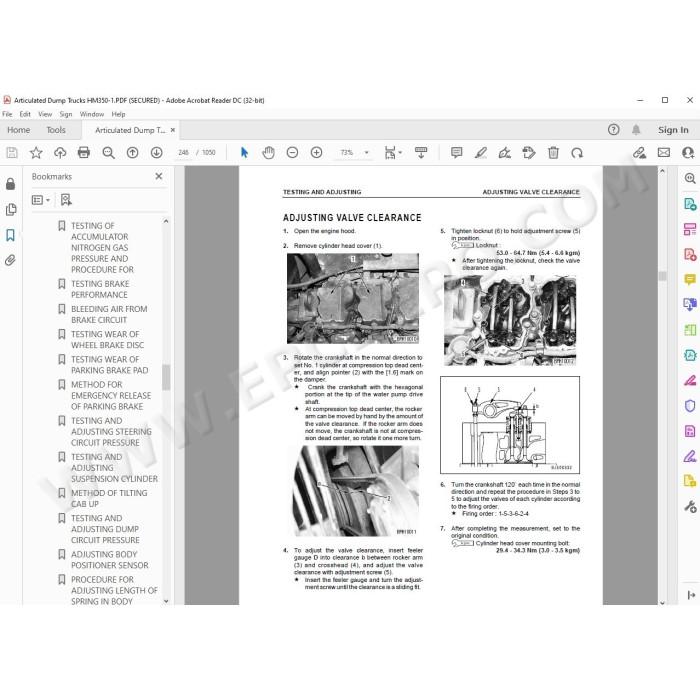
Task: Open ADJUSTING BODY POSITIONER SENSOR bookmark
Action: point(109,560)
